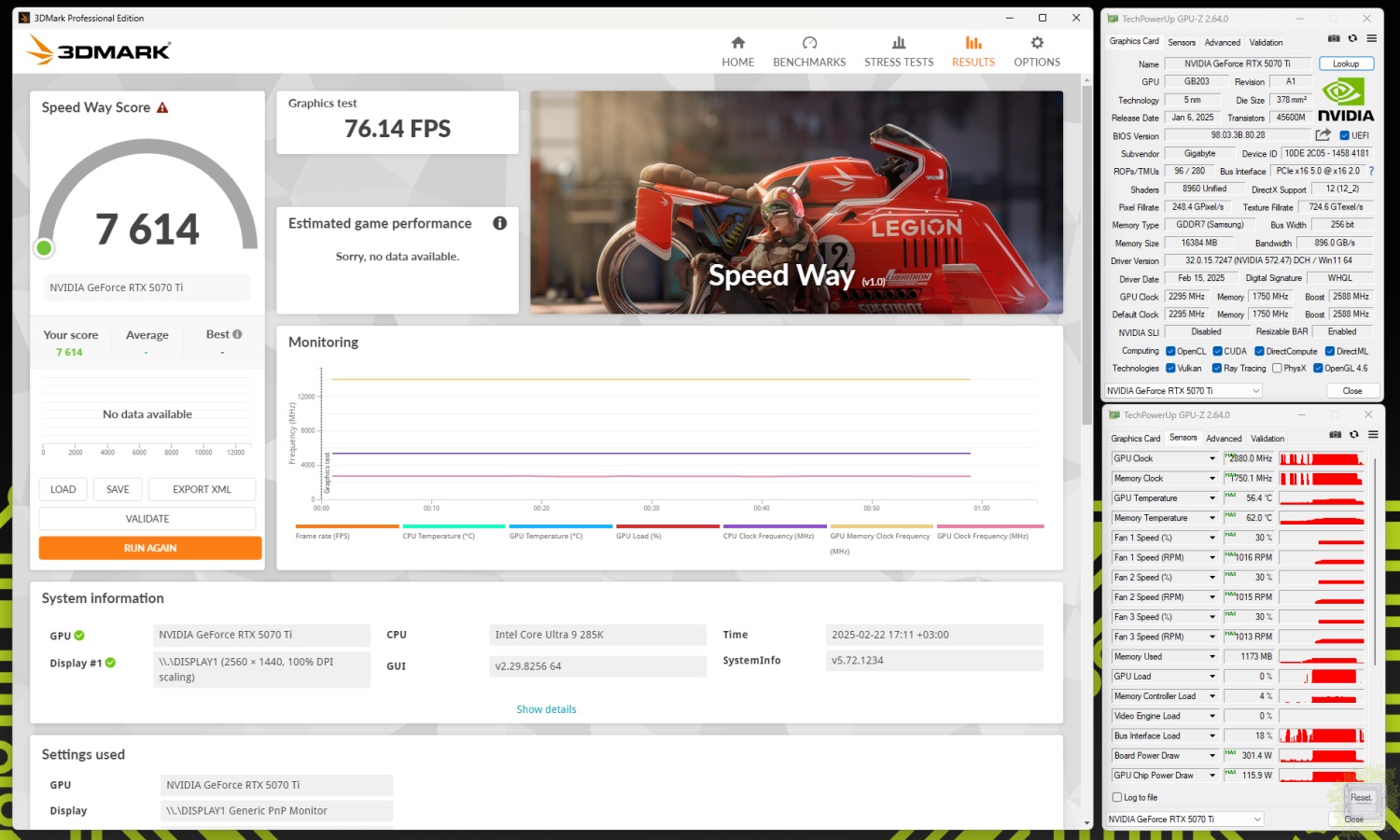Toggle the DirectML checkbox
This screenshot has height=840, width=1400.
[1330, 351]
